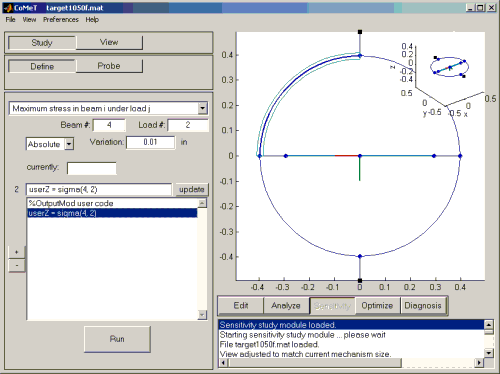Click the log horizontal scroll-left arrow
Viewport: 500px width, 374px height.
(223, 363)
